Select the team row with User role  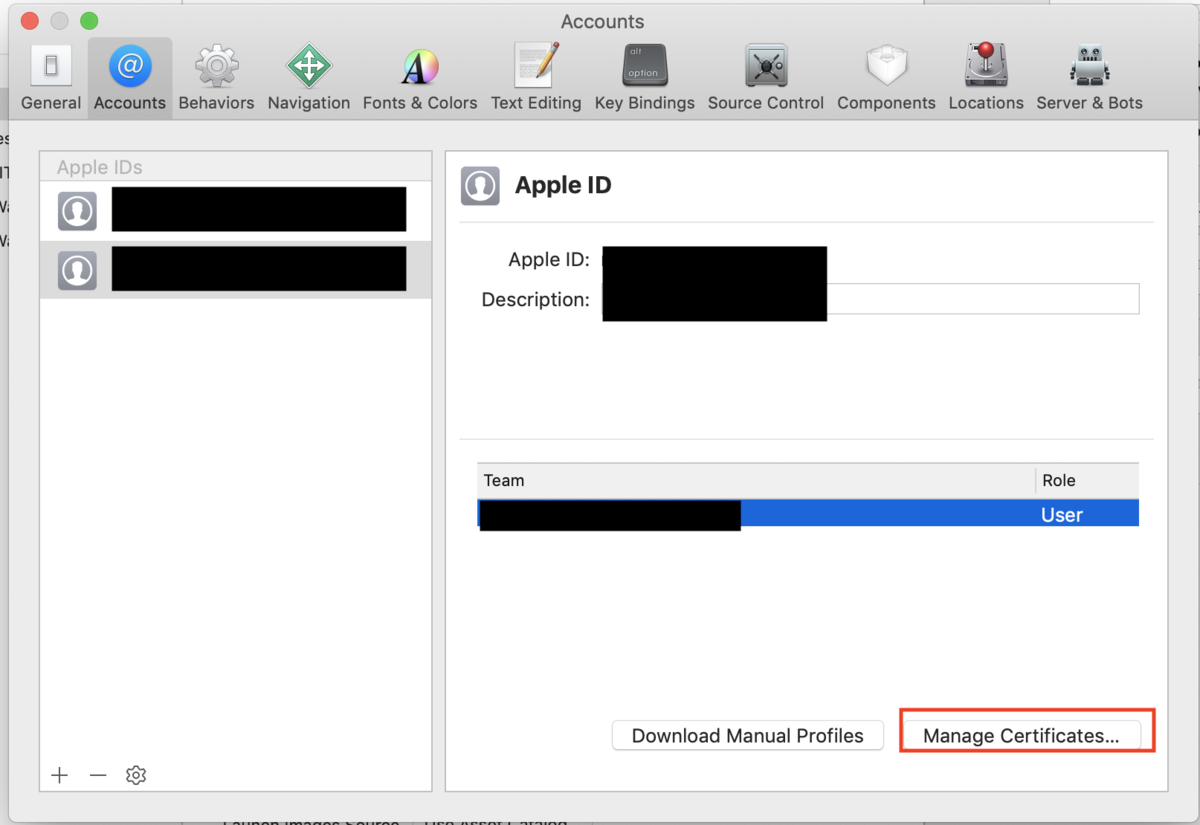[x=808, y=514]
